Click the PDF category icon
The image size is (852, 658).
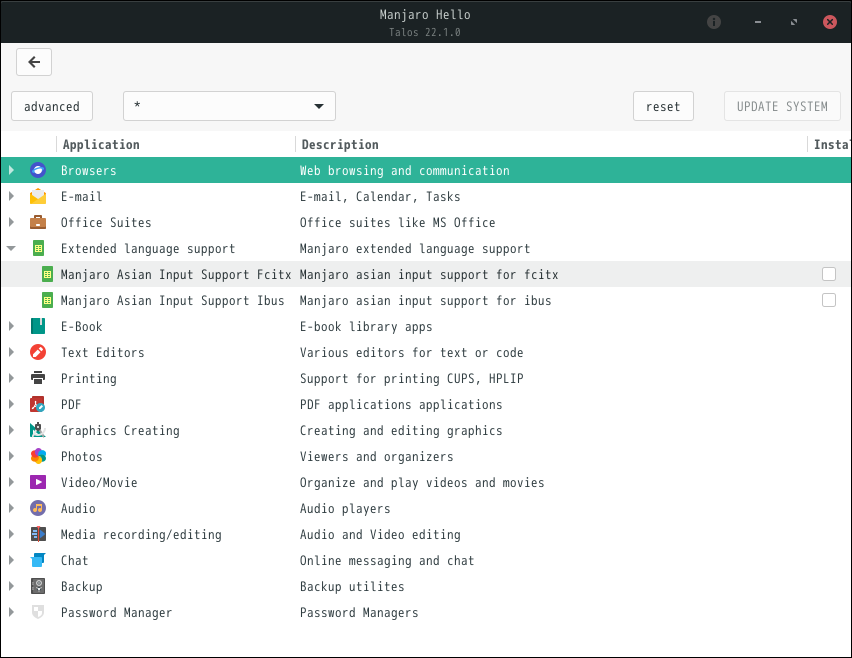(38, 404)
